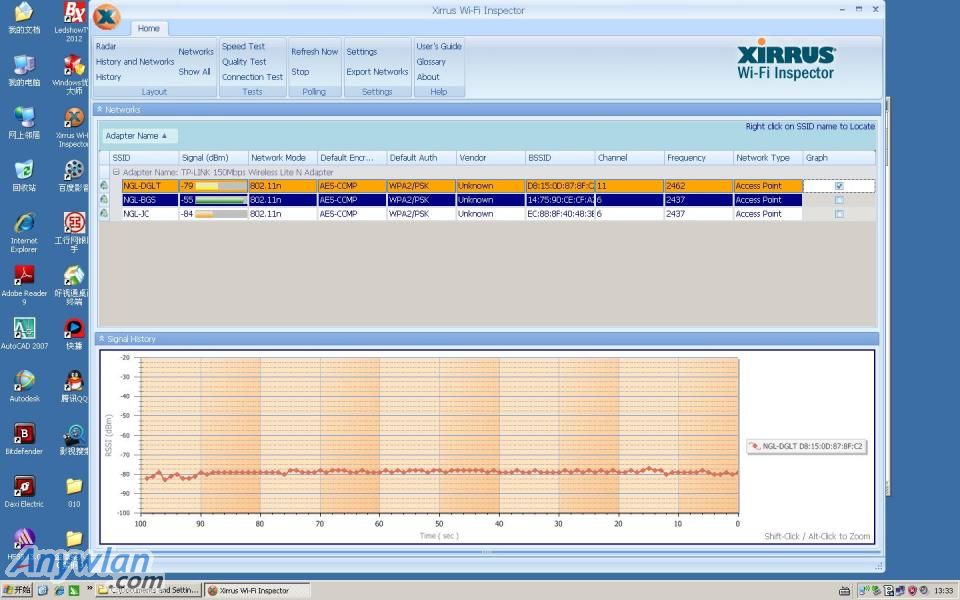Select the 我的电脑 desktop icon
The height and width of the screenshot is (600, 960).
[x=24, y=70]
